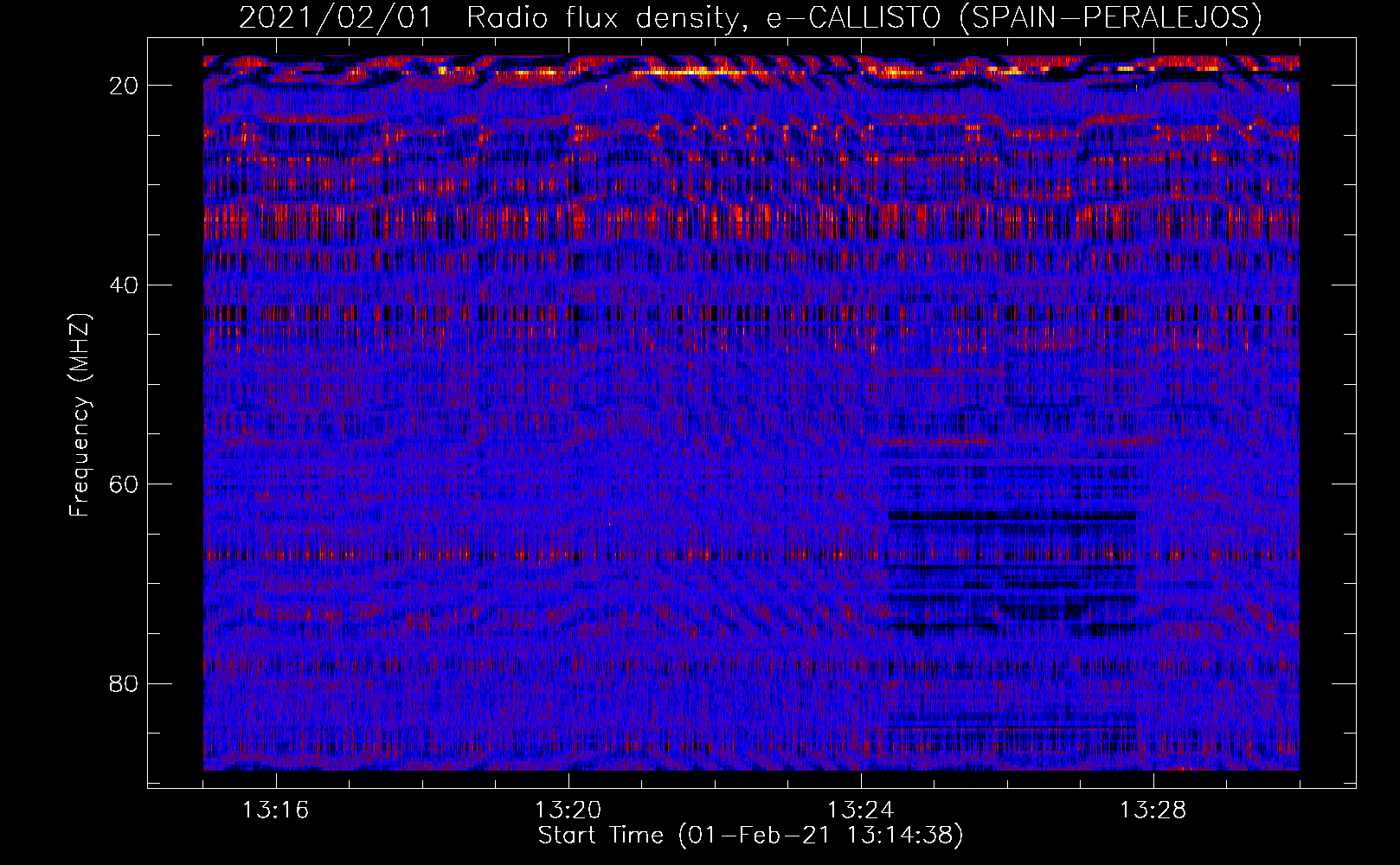Click the 60 MHz frequency tick label
Screen dimensions: 1400x865
(124, 484)
